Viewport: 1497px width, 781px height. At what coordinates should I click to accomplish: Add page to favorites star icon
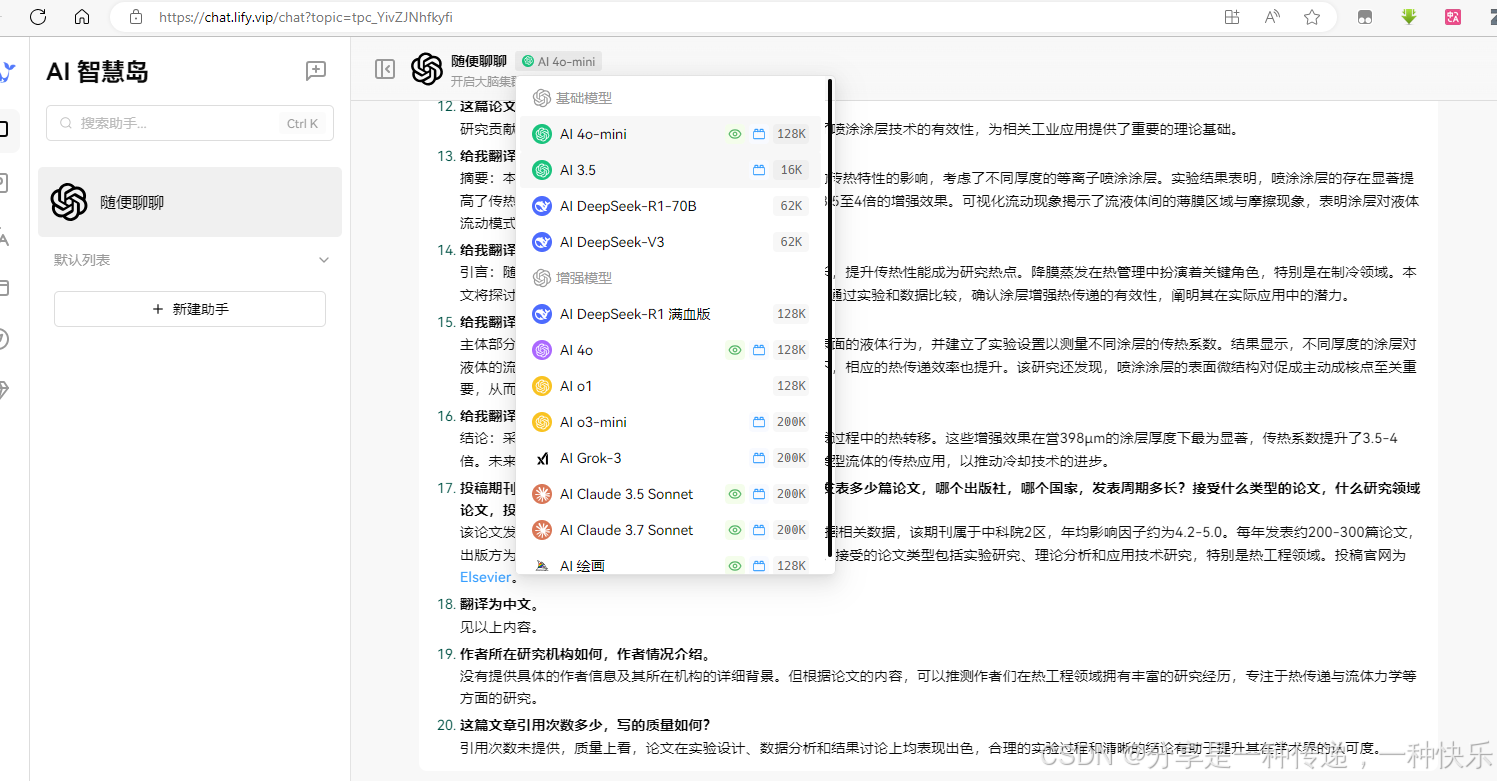[1312, 17]
